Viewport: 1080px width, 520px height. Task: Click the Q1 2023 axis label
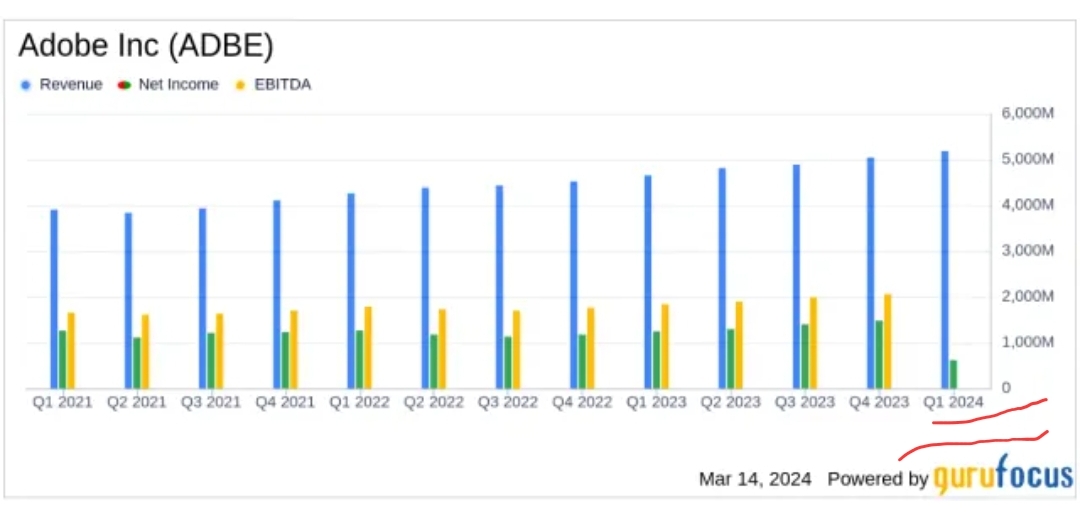click(656, 402)
